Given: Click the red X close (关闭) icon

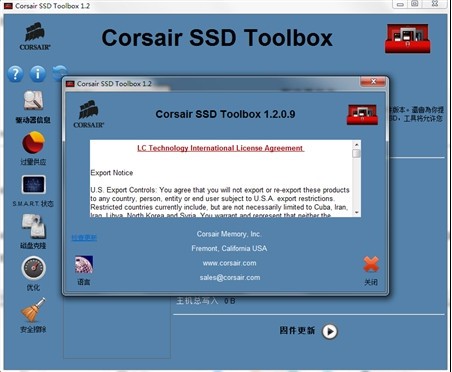Looking at the screenshot, I should pyautogui.click(x=371, y=265).
